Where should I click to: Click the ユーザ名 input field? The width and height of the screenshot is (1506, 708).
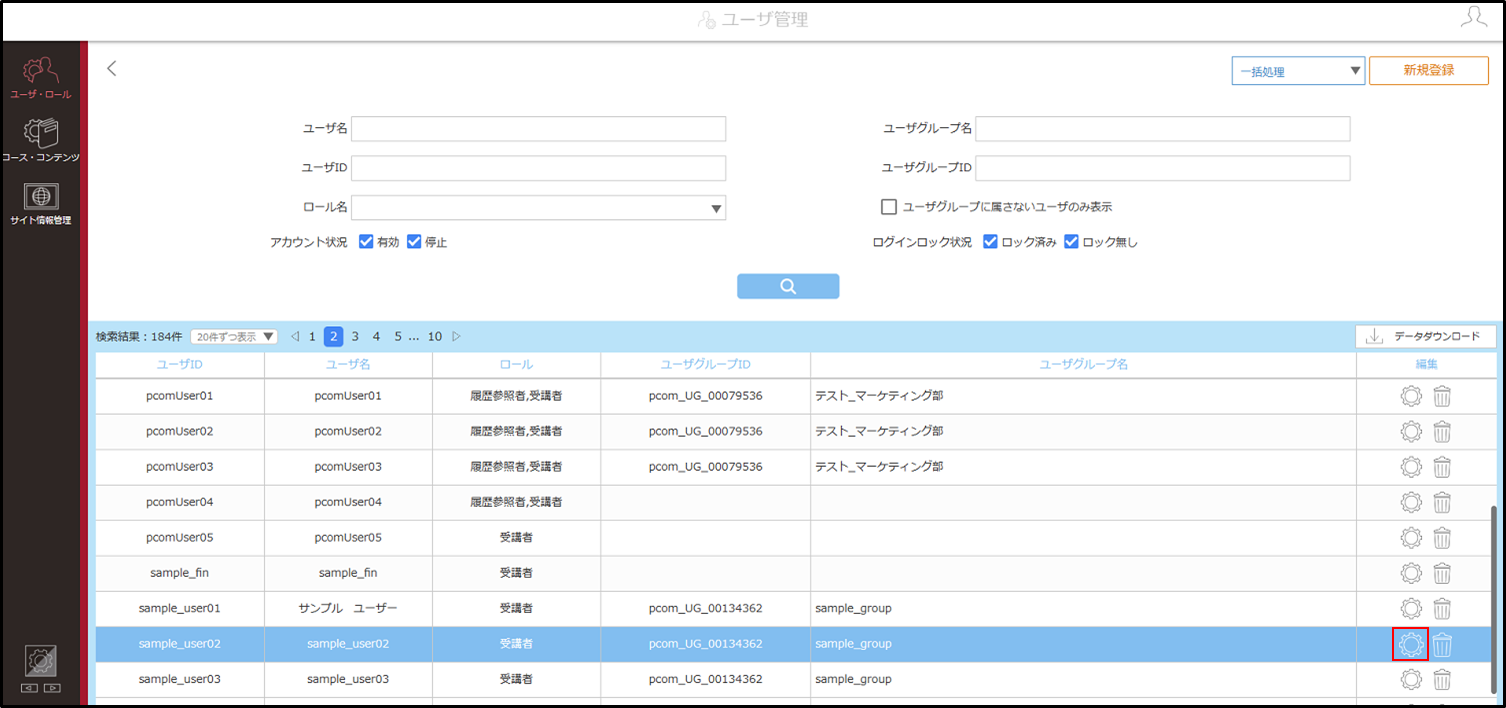(538, 129)
